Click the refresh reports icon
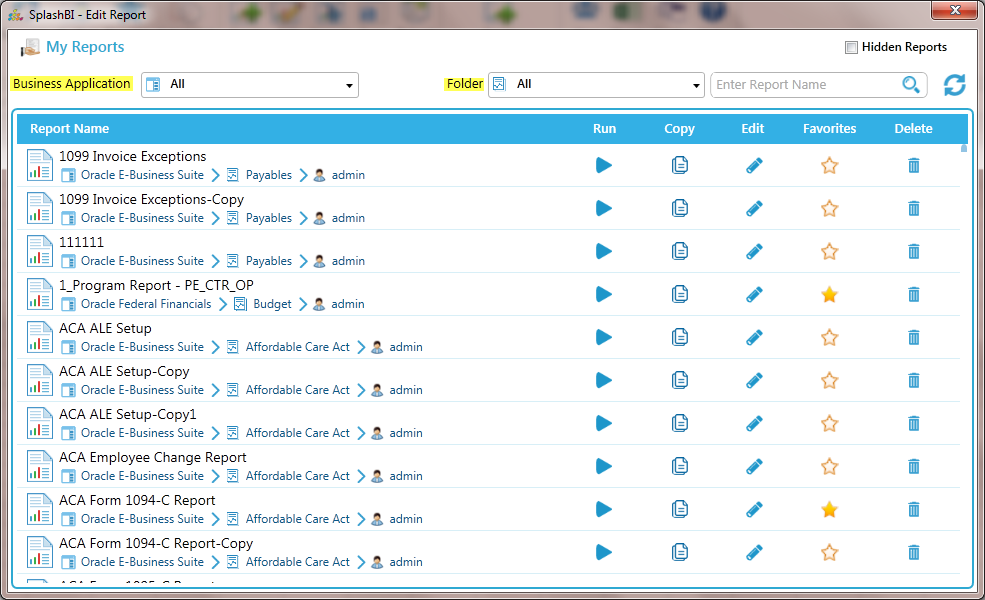985x600 pixels. 955,85
